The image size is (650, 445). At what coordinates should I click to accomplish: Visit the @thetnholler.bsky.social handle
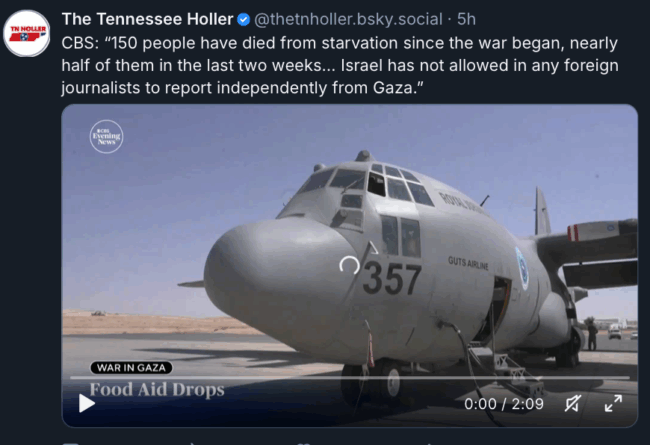click(x=348, y=19)
